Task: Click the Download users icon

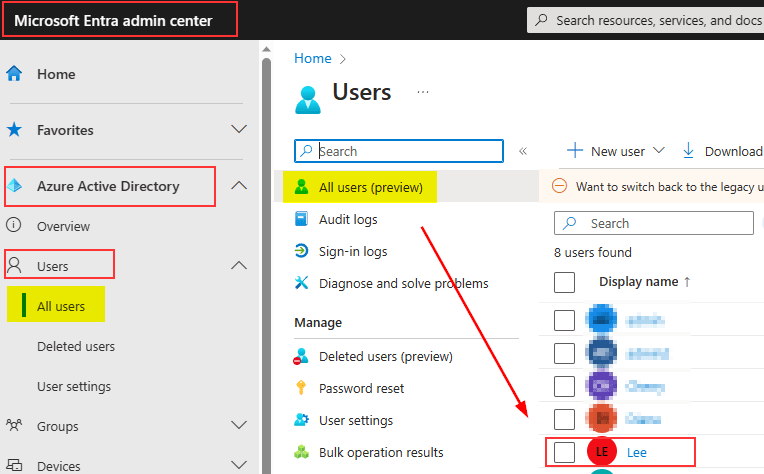Action: (688, 151)
